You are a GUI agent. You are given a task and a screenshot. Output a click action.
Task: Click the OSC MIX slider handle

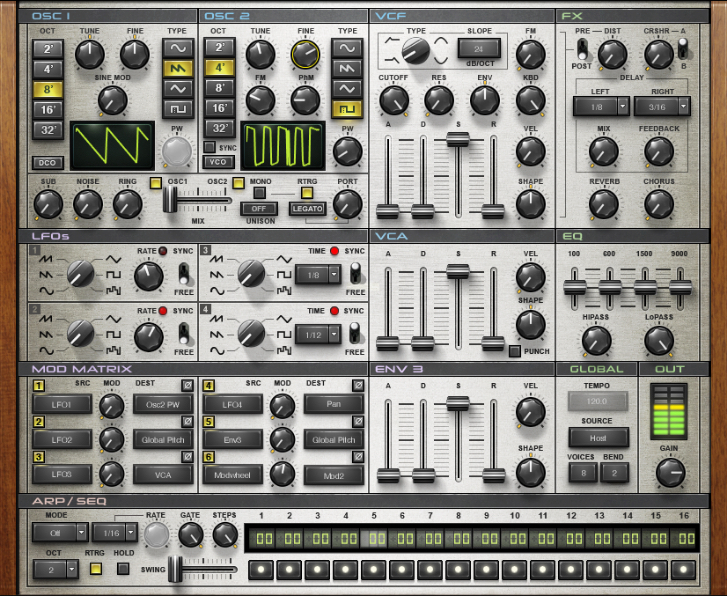170,200
